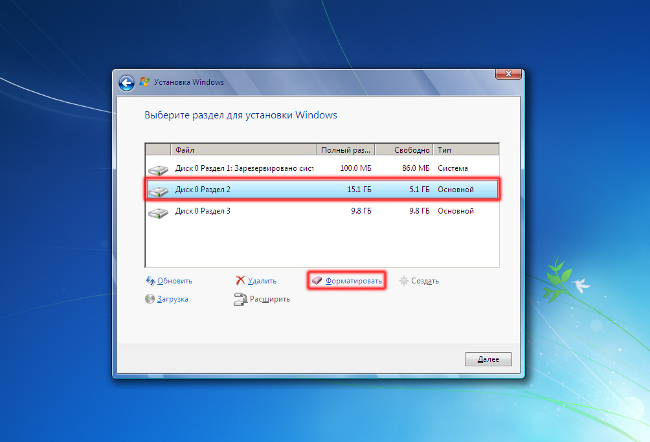Click the Форматировать link
This screenshot has width=650, height=442.
point(354,281)
